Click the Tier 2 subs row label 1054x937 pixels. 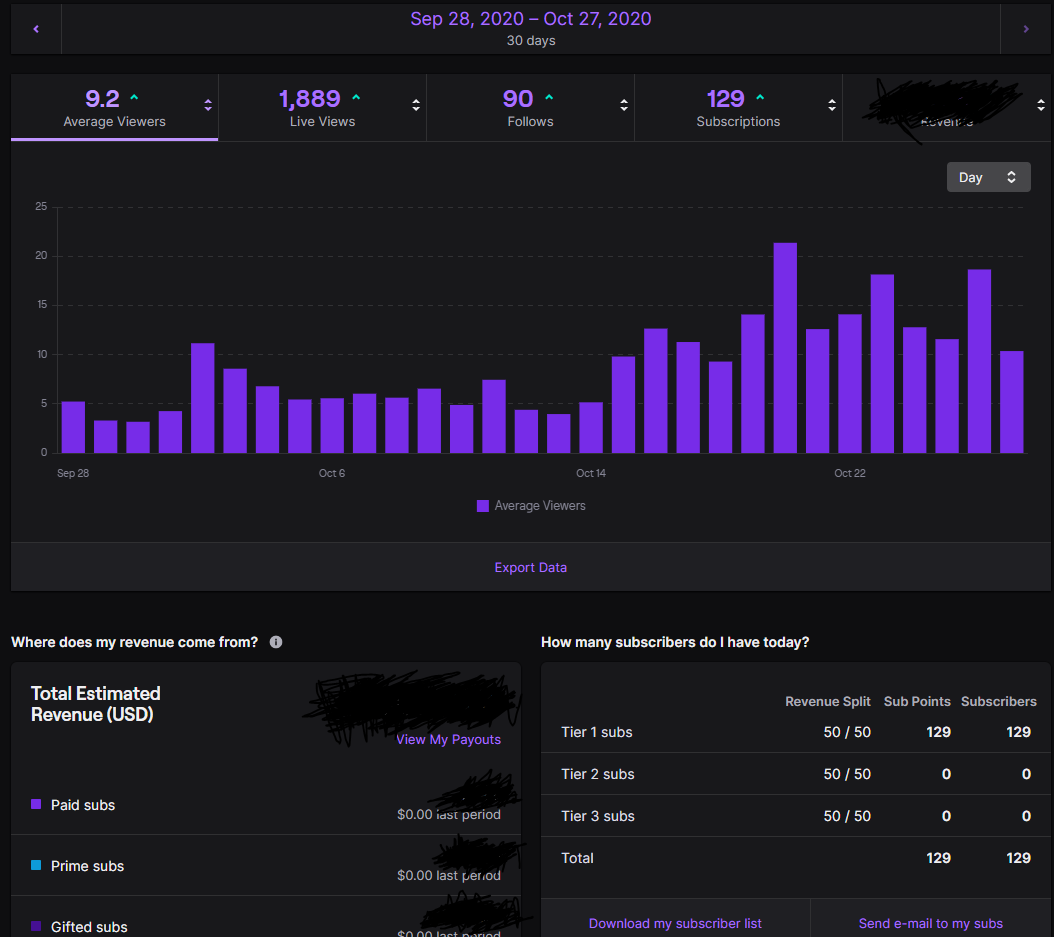(598, 774)
